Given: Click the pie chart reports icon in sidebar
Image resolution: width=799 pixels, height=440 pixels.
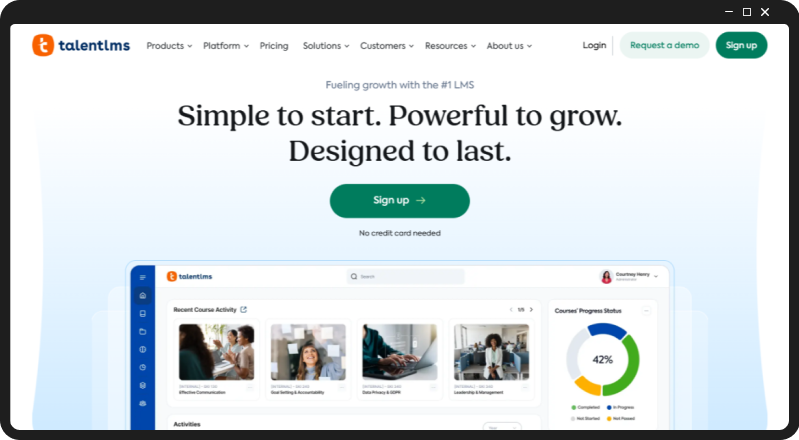Looking at the screenshot, I should [143, 367].
